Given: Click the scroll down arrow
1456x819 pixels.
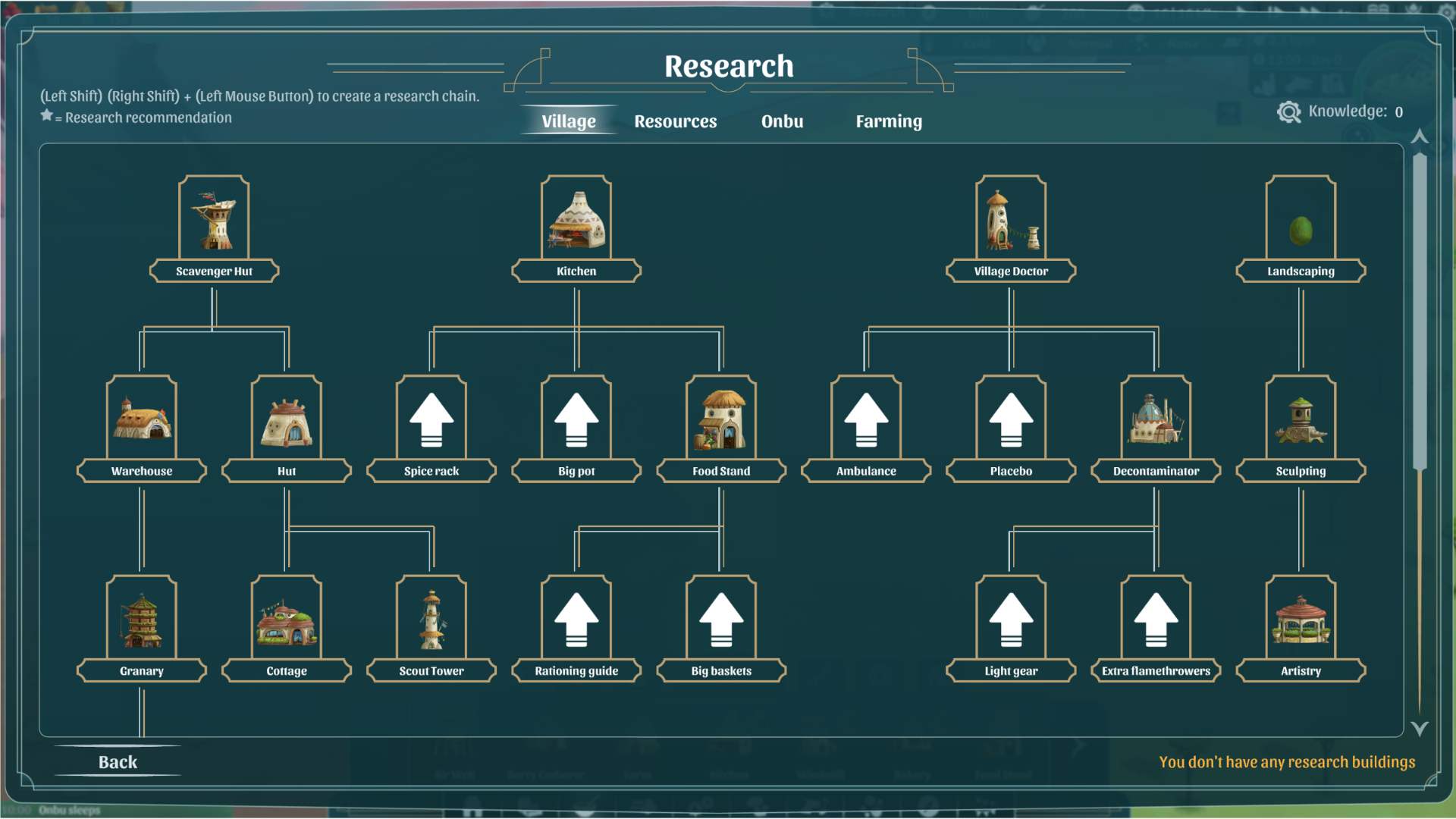Looking at the screenshot, I should (1420, 728).
